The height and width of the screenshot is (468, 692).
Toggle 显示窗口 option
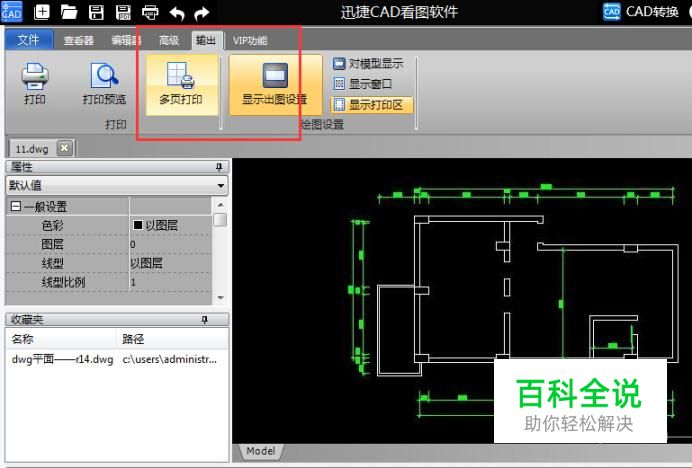[363, 84]
